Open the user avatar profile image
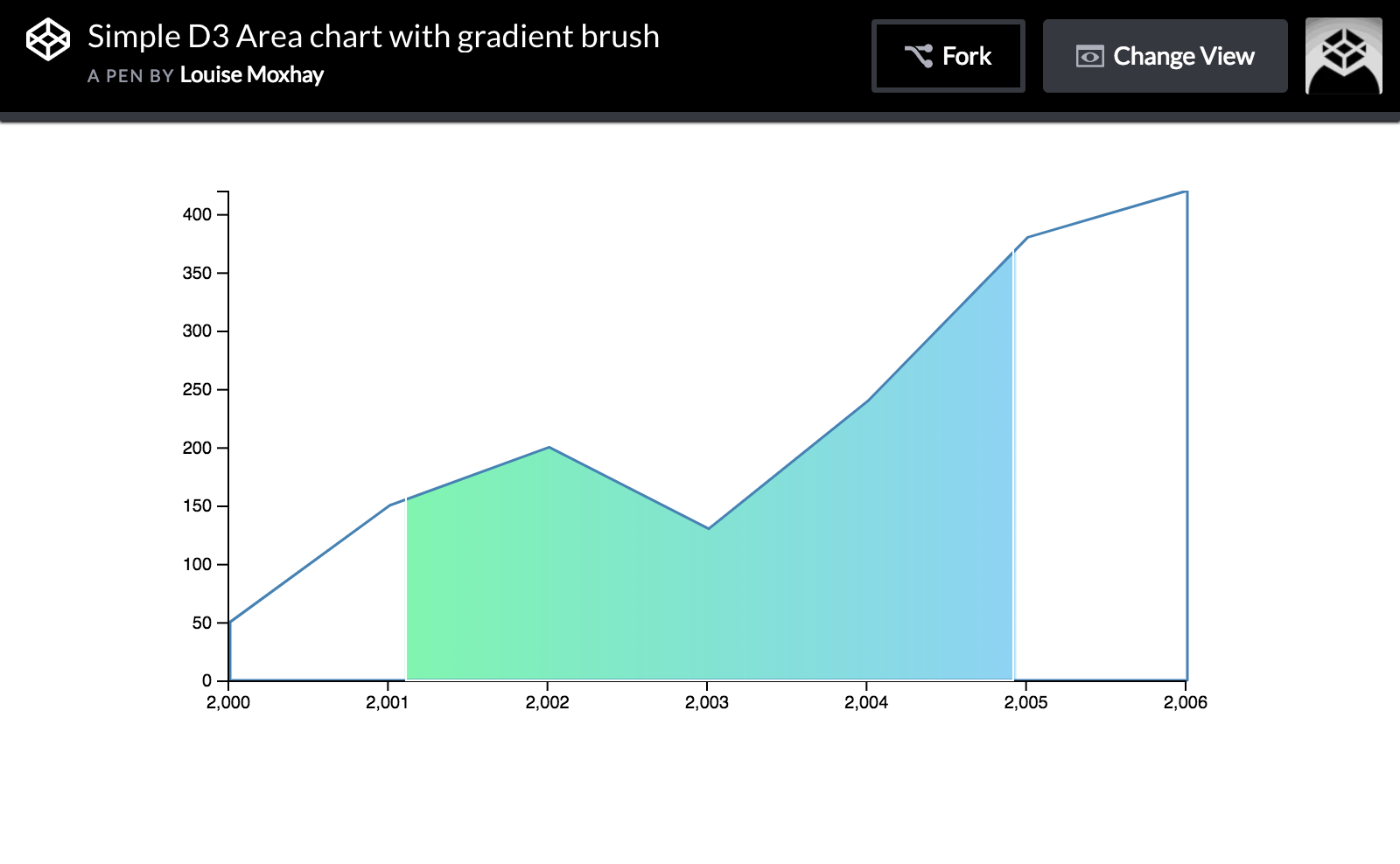The height and width of the screenshot is (864, 1400). tap(1343, 56)
